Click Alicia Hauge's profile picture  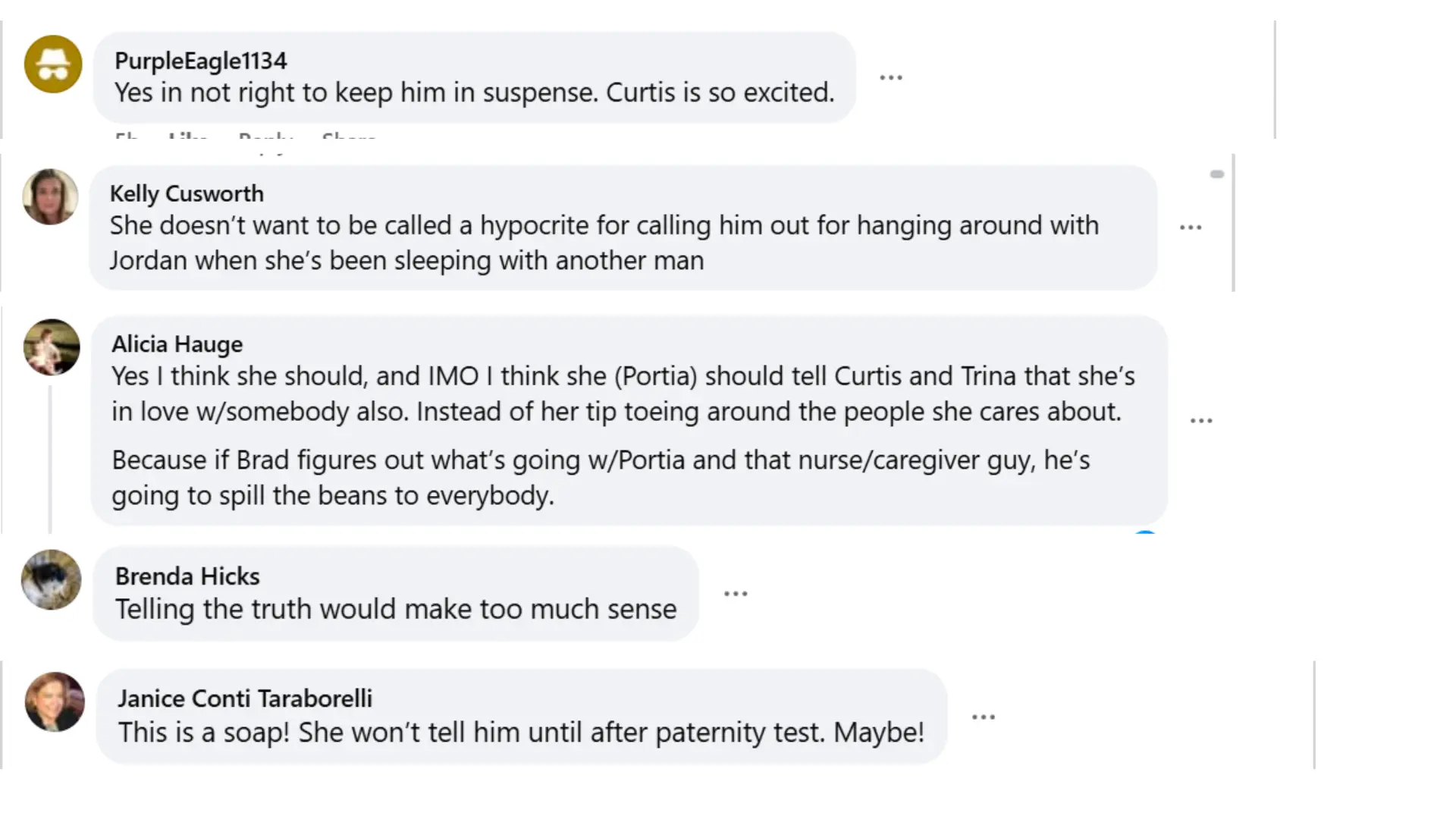click(52, 347)
